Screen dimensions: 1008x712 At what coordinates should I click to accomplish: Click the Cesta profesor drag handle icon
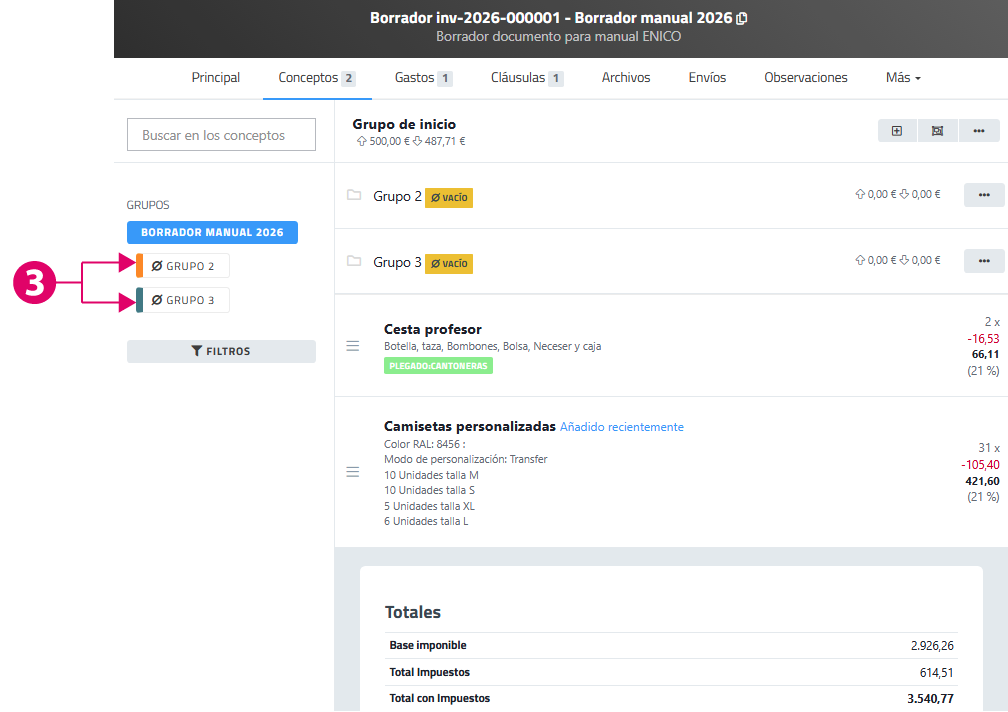(352, 346)
